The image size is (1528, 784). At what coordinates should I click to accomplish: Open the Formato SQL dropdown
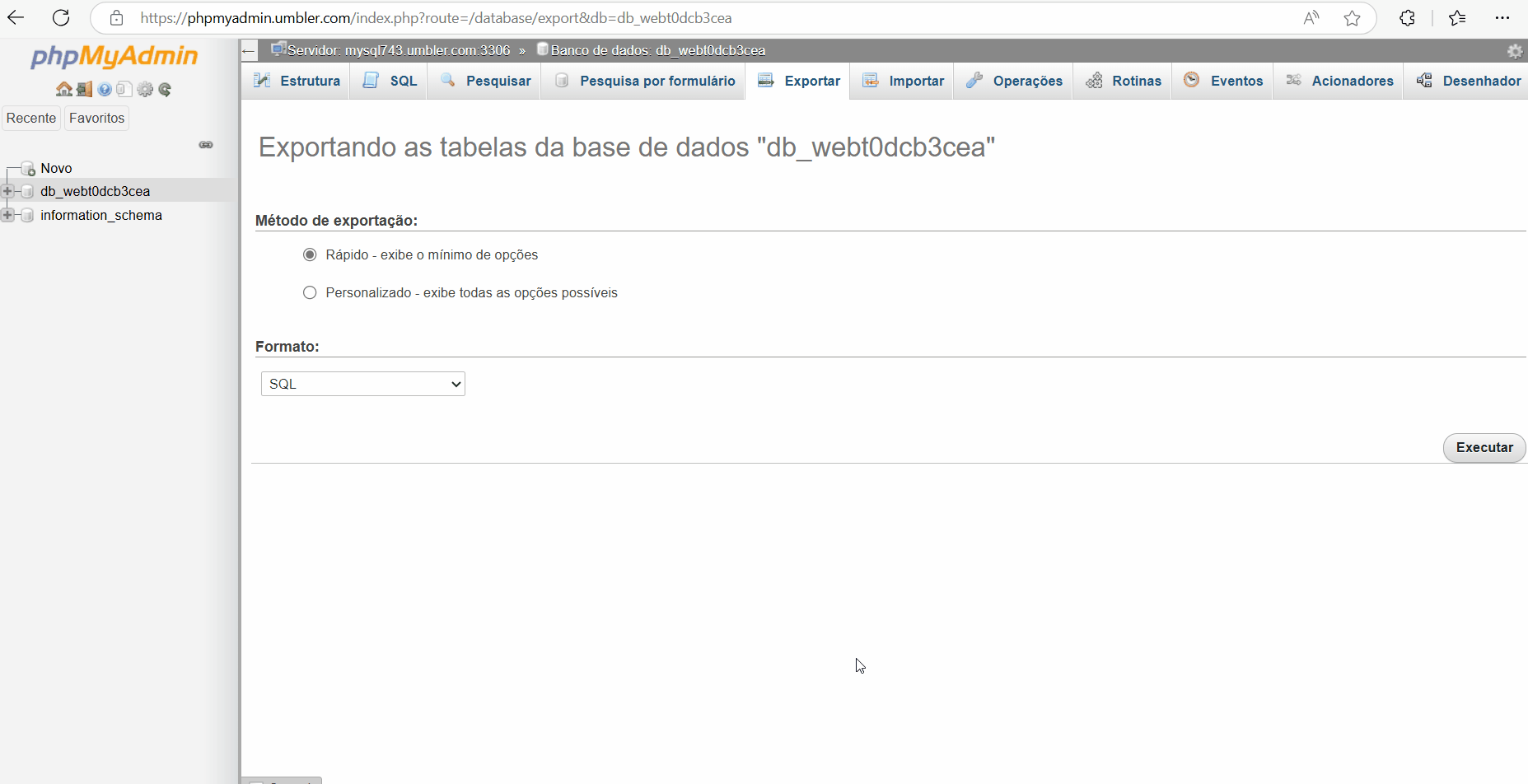tap(362, 384)
